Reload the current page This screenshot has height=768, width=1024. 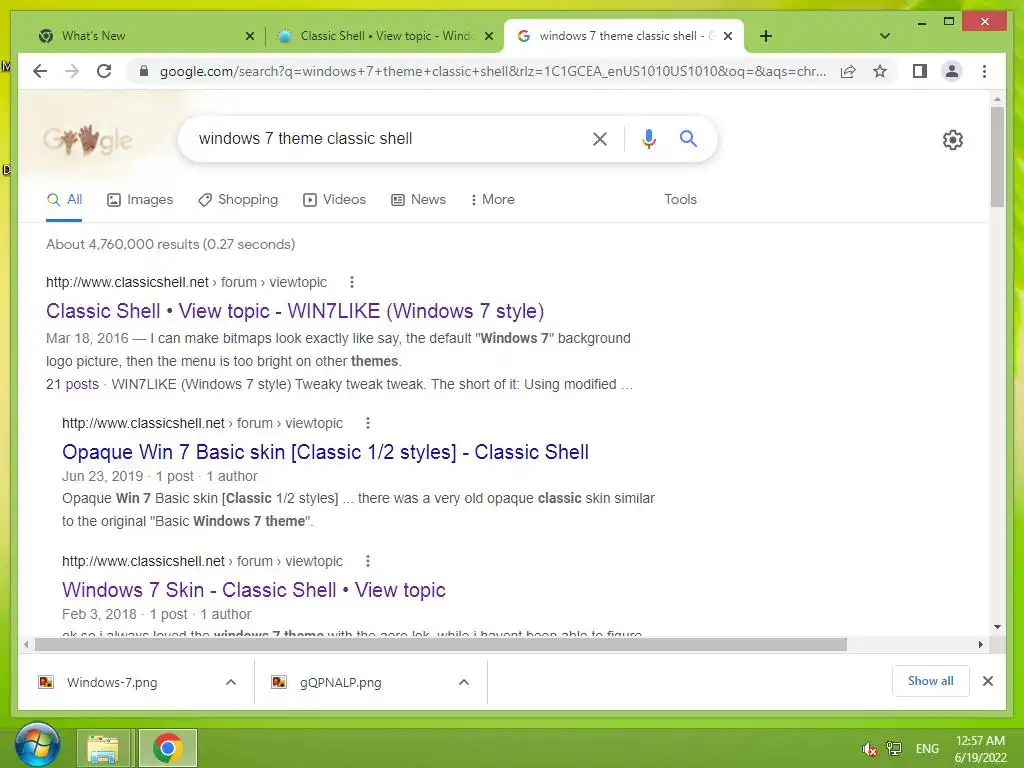pyautogui.click(x=104, y=71)
